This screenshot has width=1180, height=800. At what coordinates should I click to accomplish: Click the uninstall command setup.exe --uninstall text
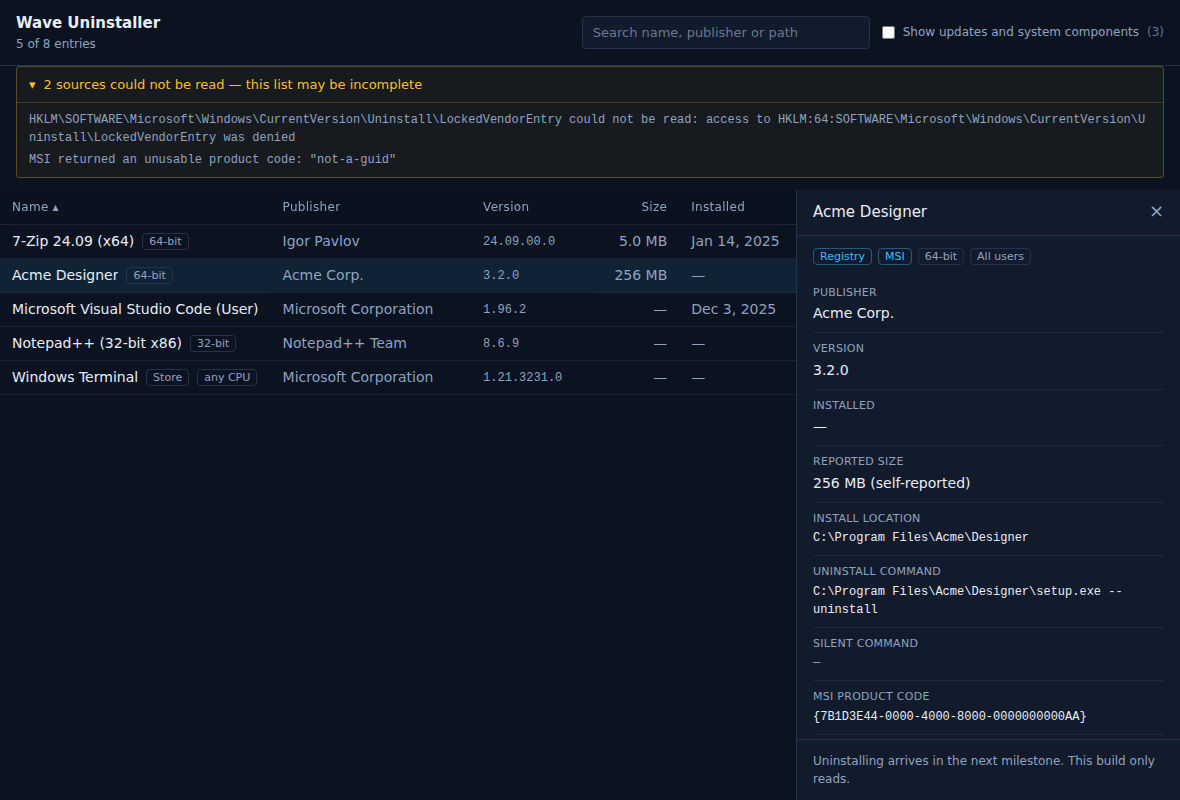pyautogui.click(x=967, y=600)
